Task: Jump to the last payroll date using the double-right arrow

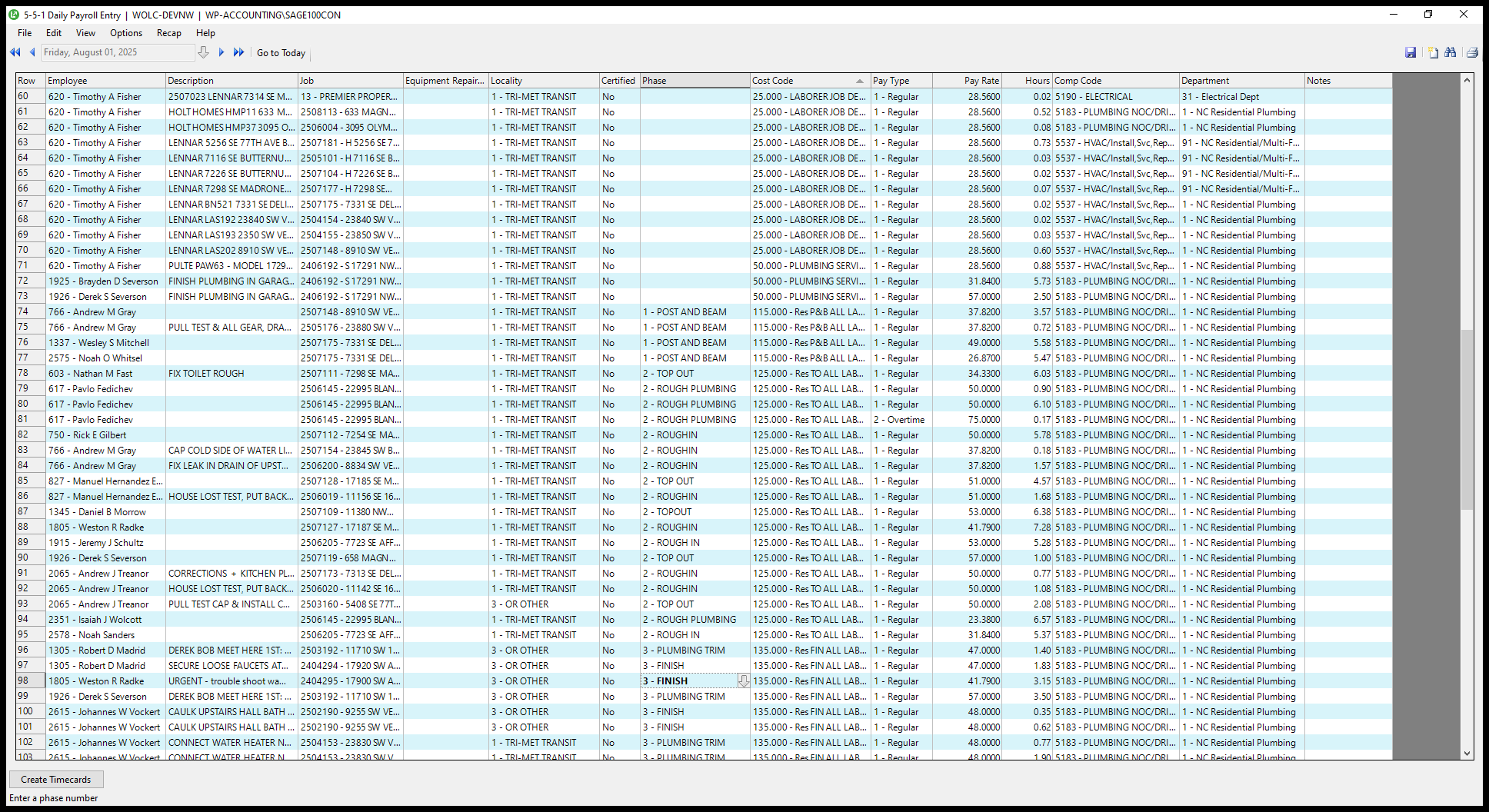Action: pos(239,52)
